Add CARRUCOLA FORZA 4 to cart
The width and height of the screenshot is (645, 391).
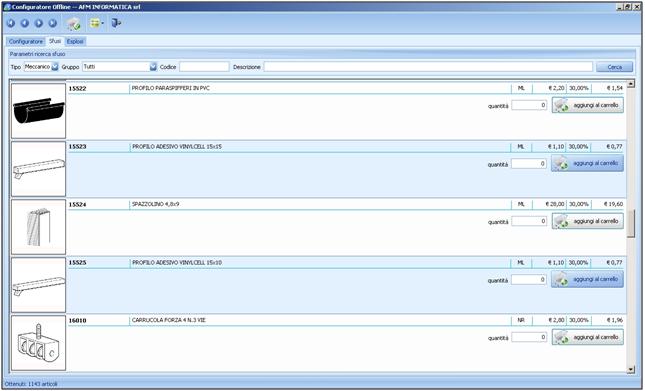[x=587, y=337]
